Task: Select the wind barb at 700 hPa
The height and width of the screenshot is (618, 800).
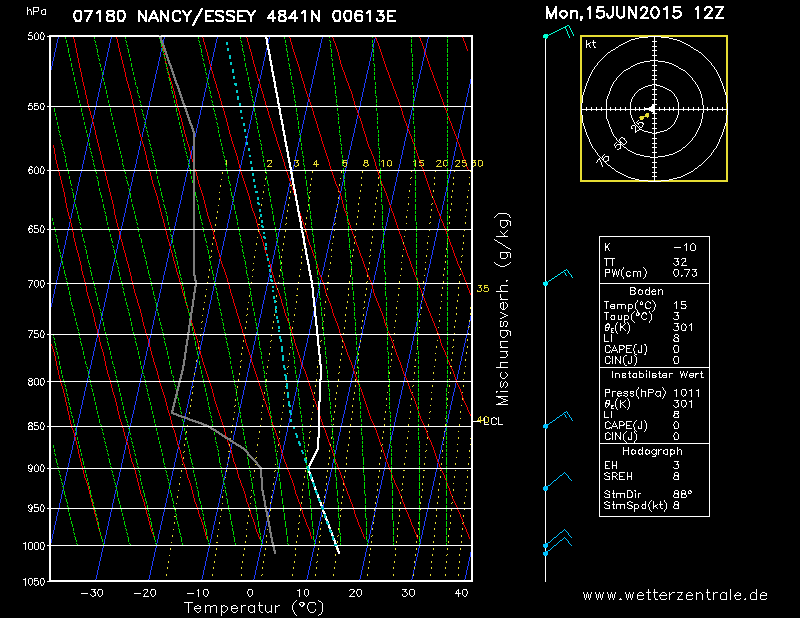Action: pos(558,278)
